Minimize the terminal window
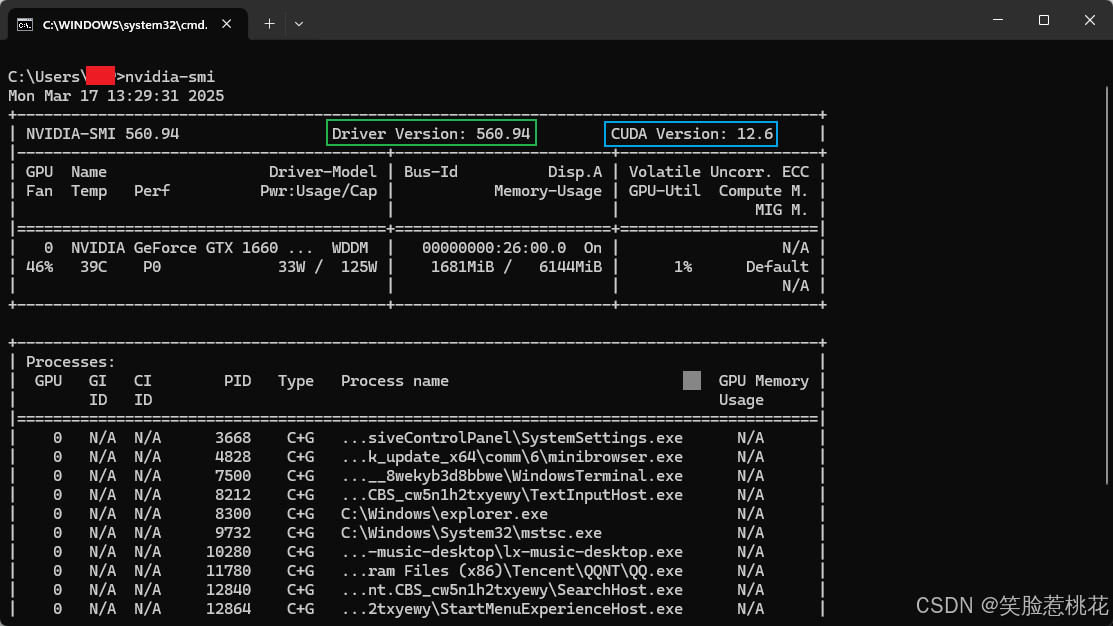This screenshot has width=1113, height=626. (998, 20)
